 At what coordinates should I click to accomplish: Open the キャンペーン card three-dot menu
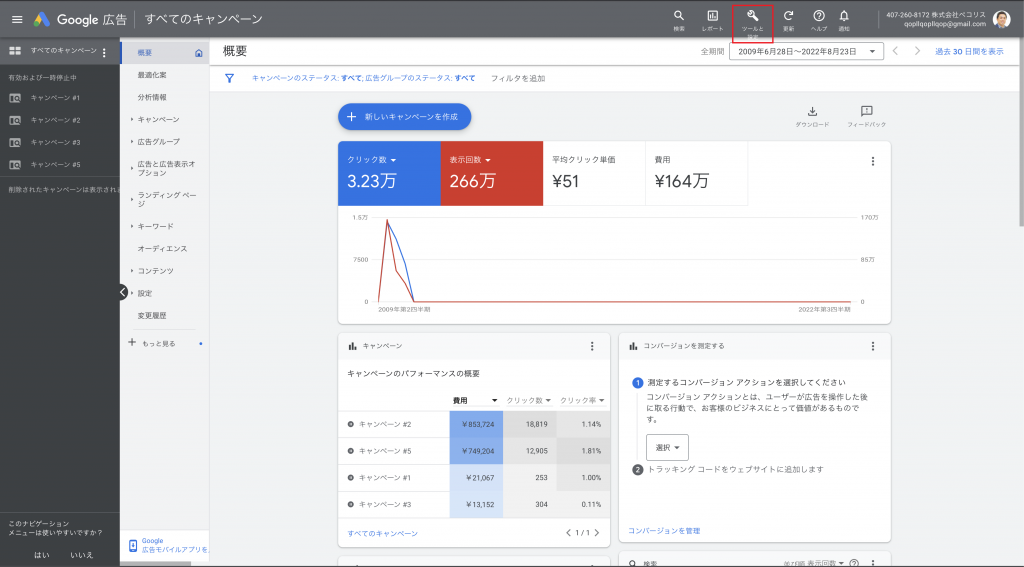pos(592,346)
